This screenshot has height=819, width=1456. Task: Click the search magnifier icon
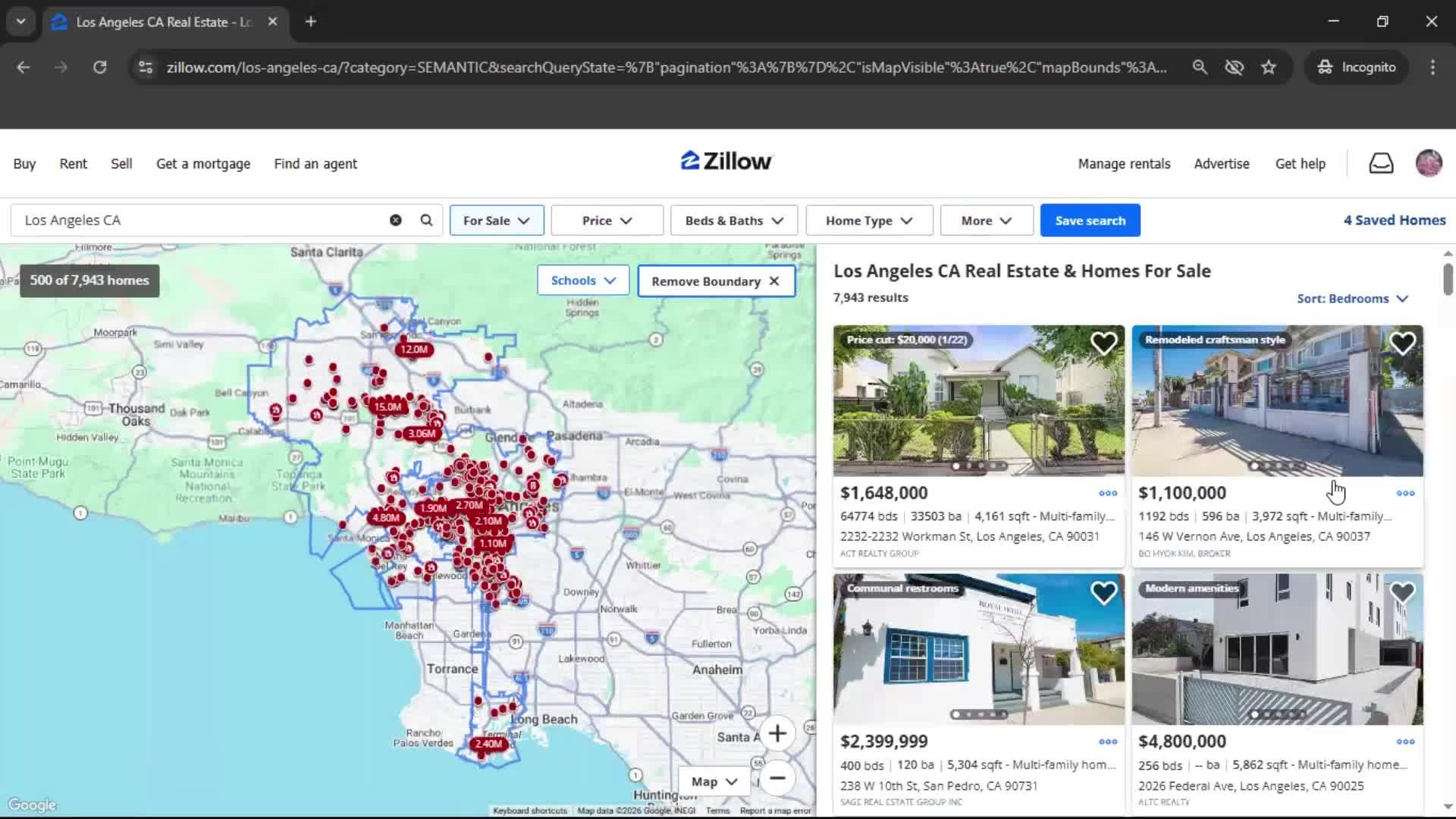426,220
